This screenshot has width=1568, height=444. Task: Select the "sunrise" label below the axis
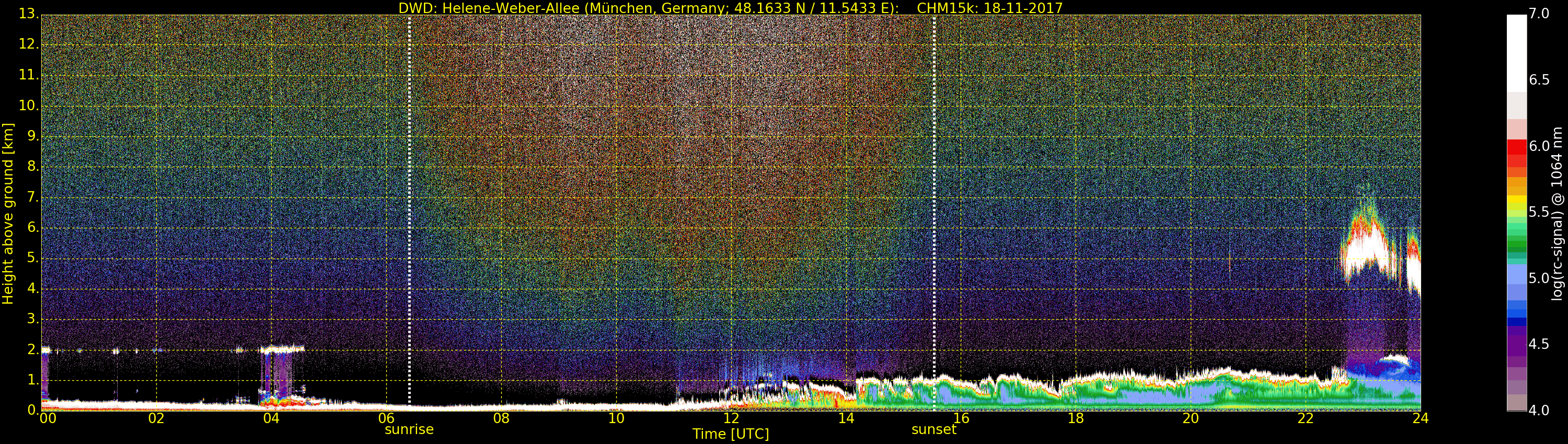409,429
